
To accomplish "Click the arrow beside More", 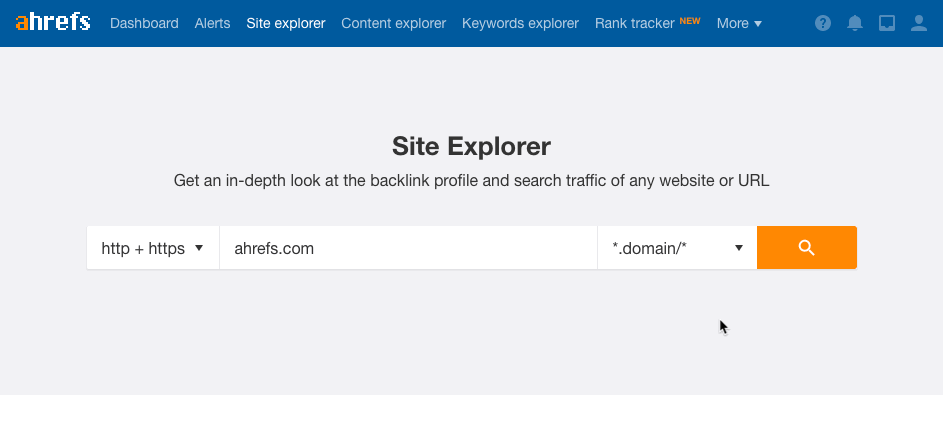I will 758,24.
